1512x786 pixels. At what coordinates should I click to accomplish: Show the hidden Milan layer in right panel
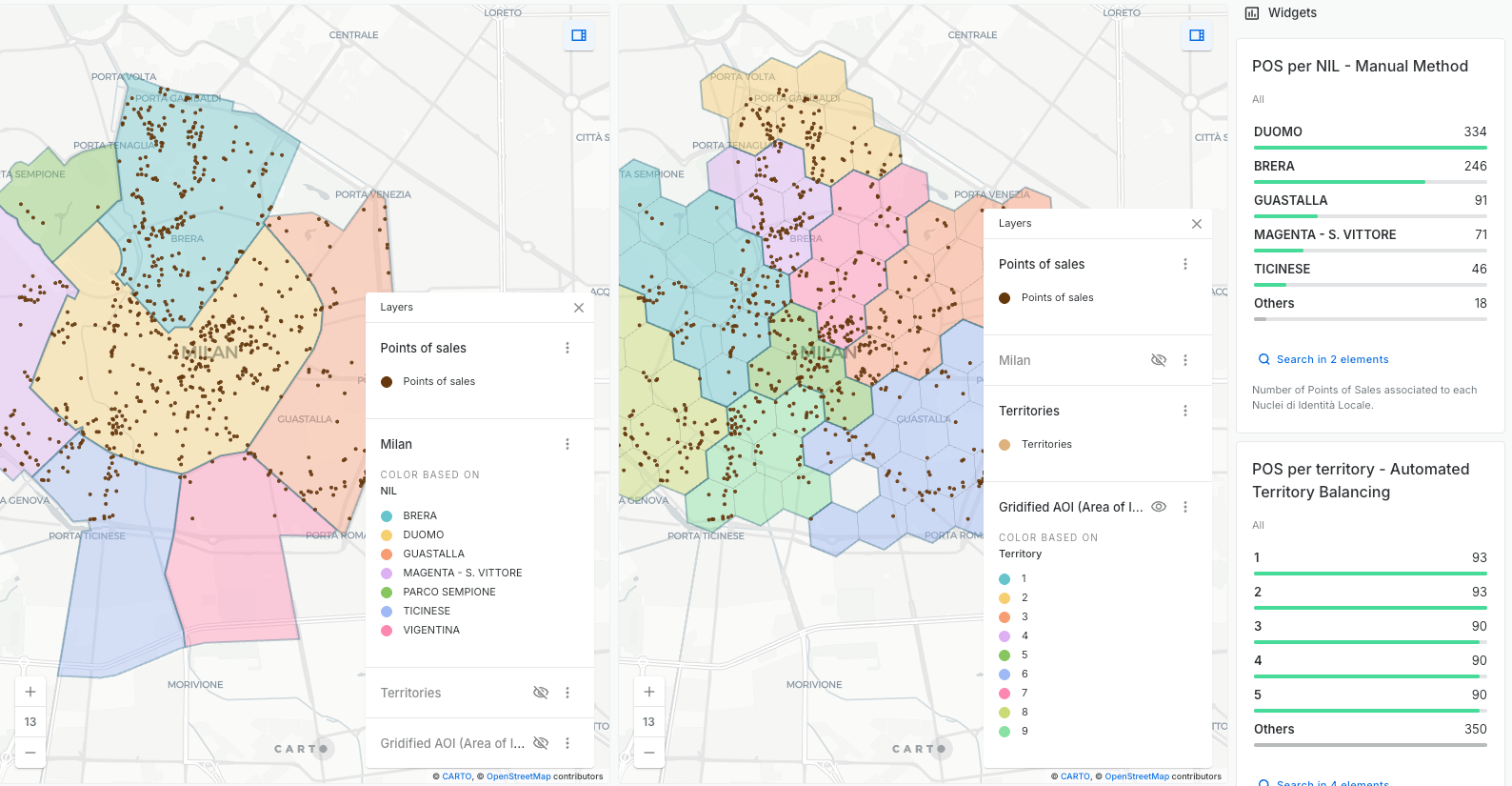[x=1159, y=360]
